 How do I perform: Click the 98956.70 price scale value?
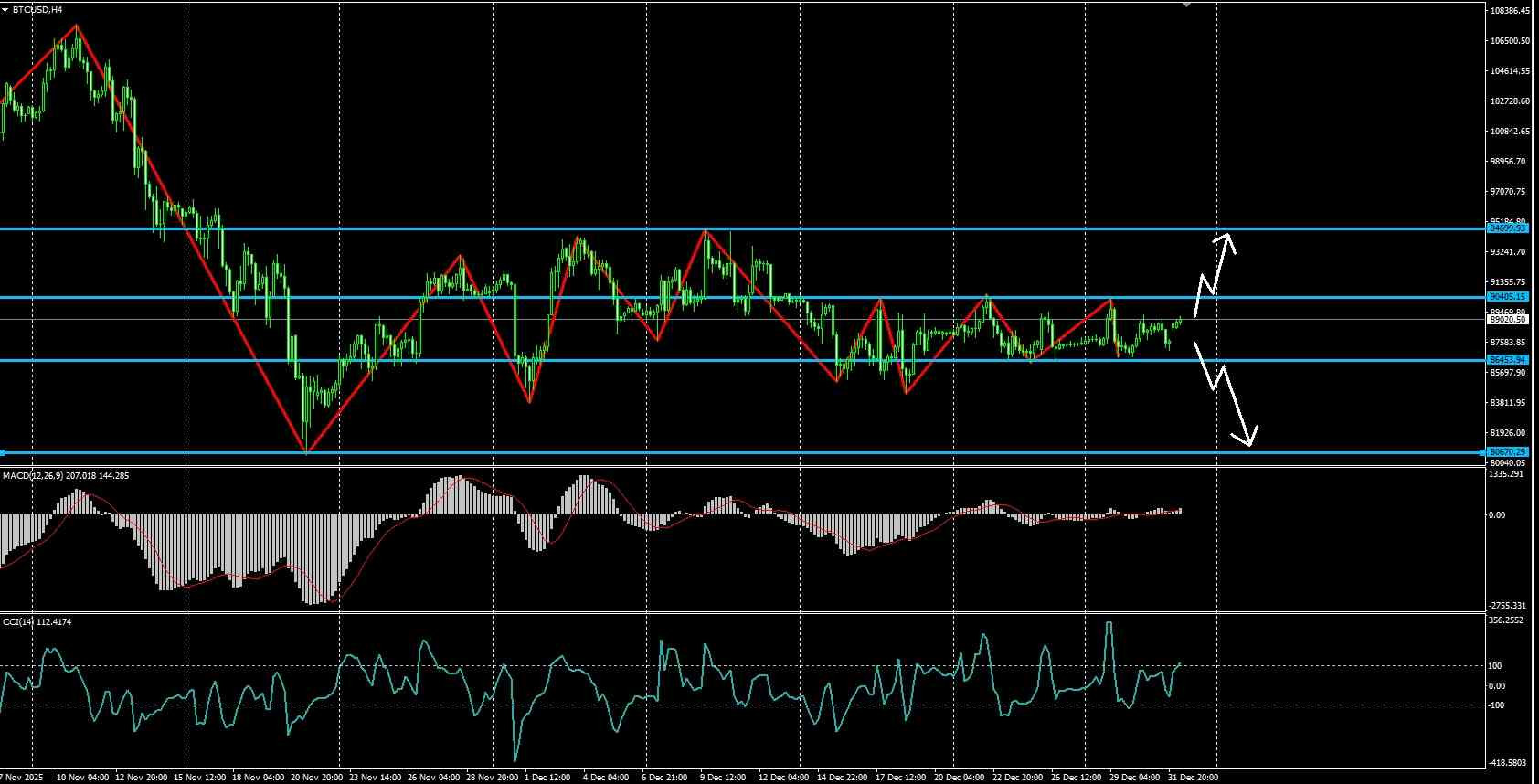click(x=1508, y=162)
